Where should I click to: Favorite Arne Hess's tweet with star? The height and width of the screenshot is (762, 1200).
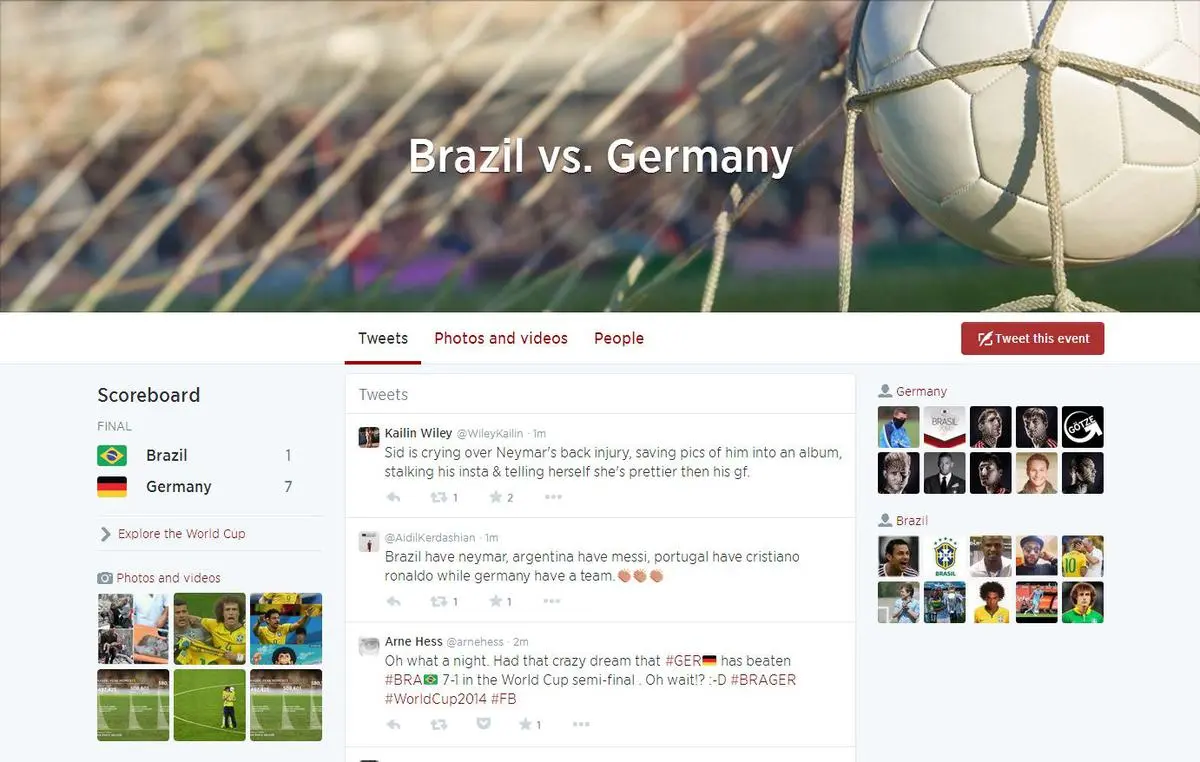[529, 724]
